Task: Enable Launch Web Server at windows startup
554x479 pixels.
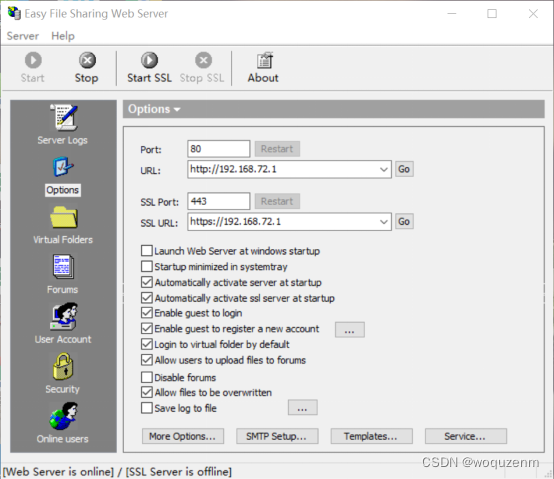Action: pos(147,251)
